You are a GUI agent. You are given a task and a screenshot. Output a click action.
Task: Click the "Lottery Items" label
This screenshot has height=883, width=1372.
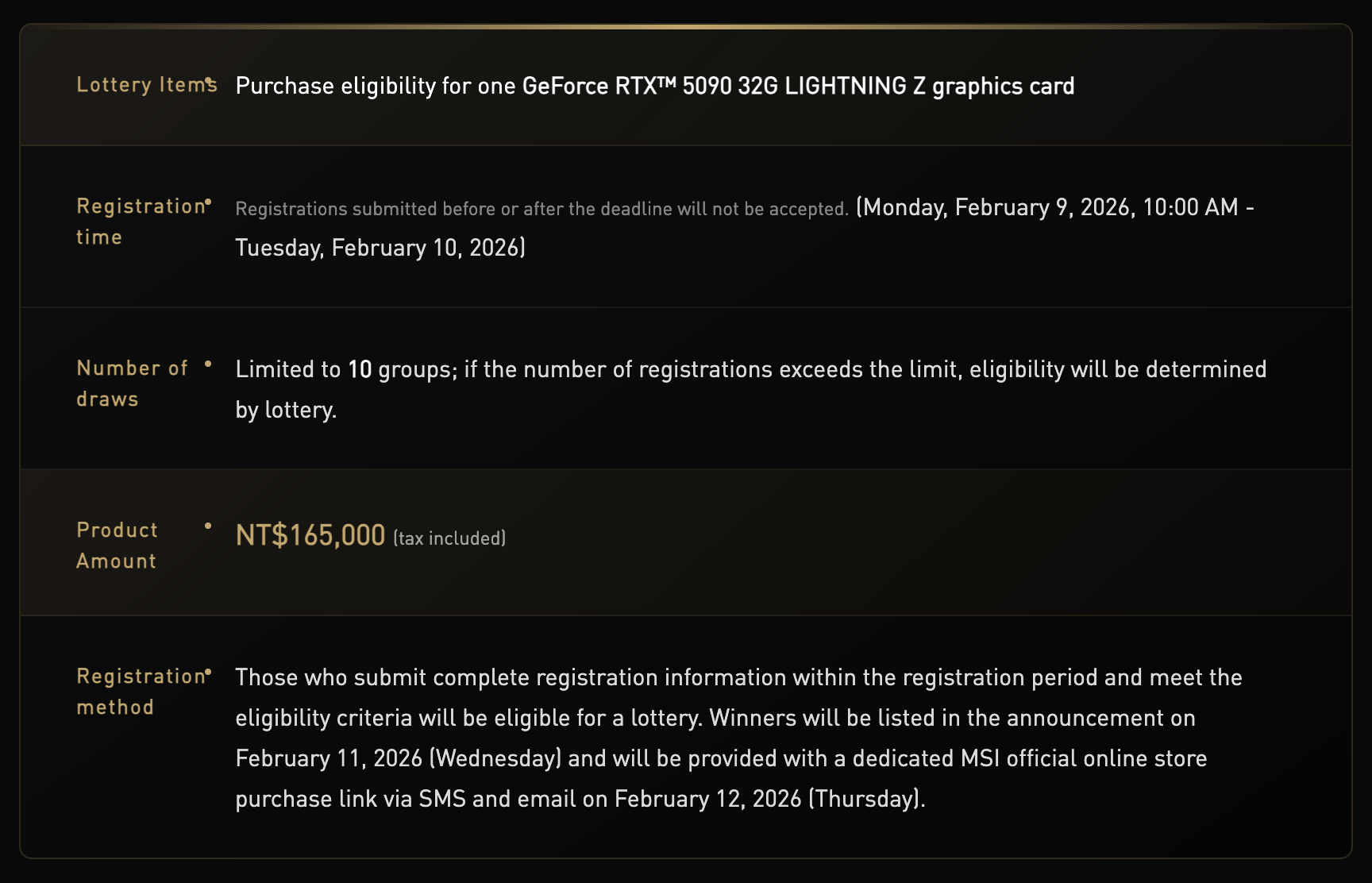pos(146,85)
